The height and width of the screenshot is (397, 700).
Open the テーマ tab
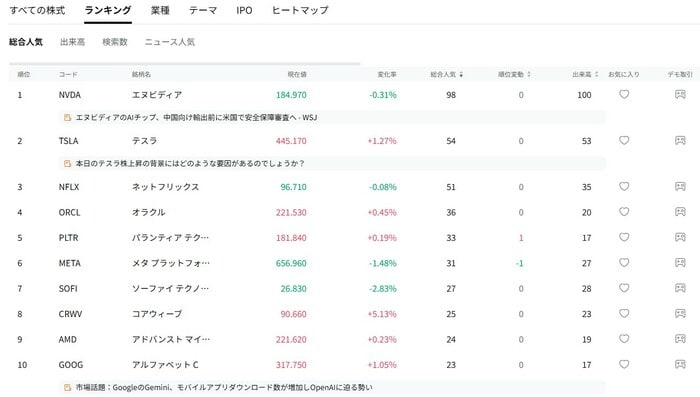point(203,10)
